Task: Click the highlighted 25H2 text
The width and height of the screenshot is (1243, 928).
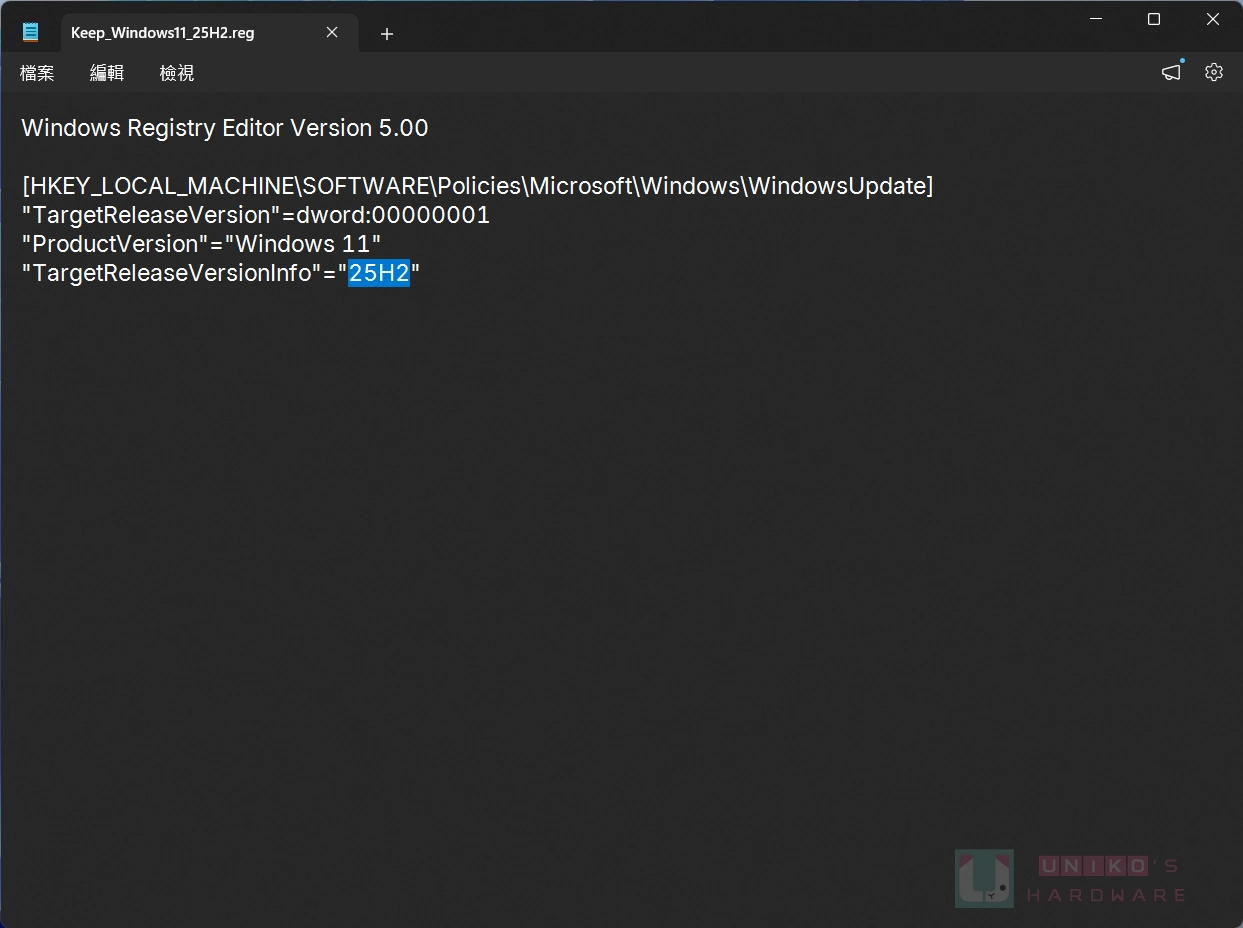Action: point(379,273)
